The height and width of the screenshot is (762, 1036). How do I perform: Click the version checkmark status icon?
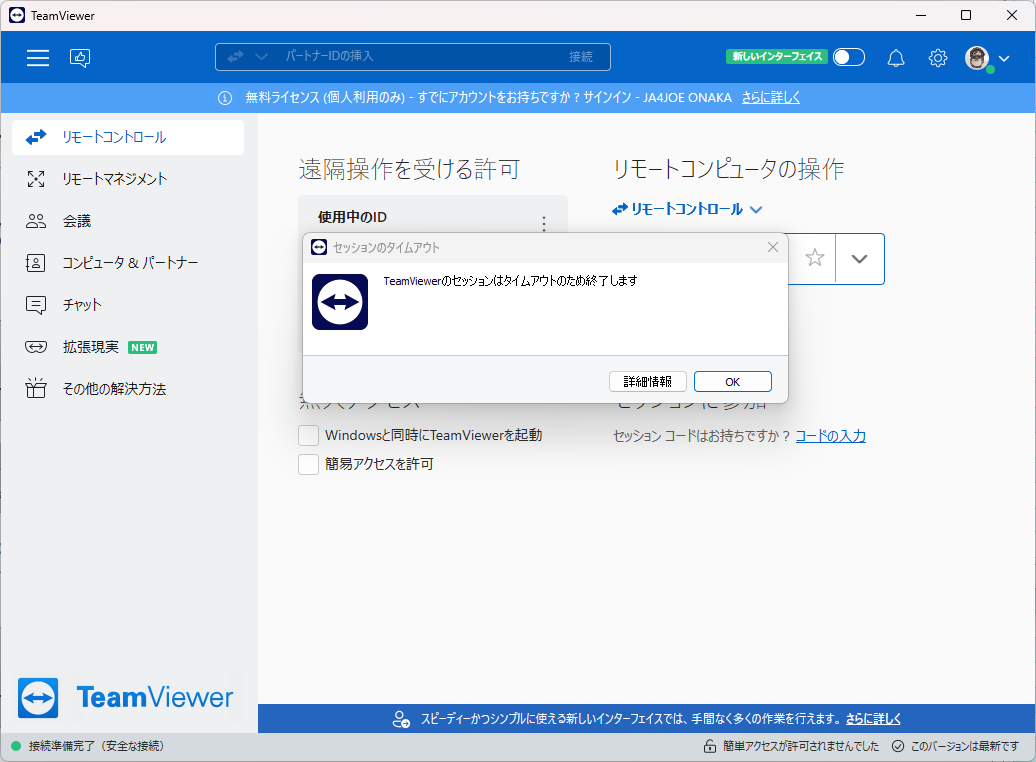(897, 746)
